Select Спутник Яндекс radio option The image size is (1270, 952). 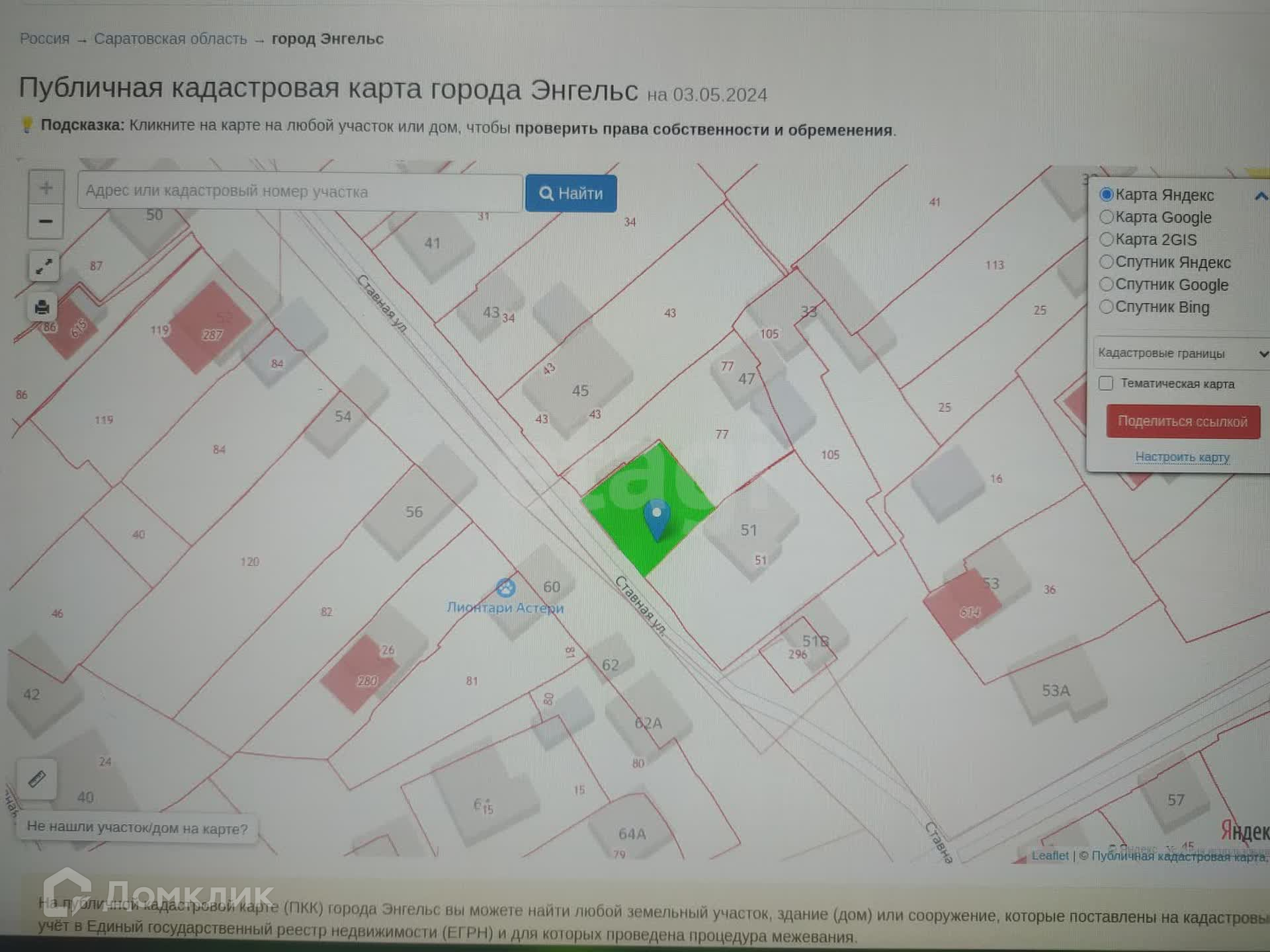(1107, 262)
